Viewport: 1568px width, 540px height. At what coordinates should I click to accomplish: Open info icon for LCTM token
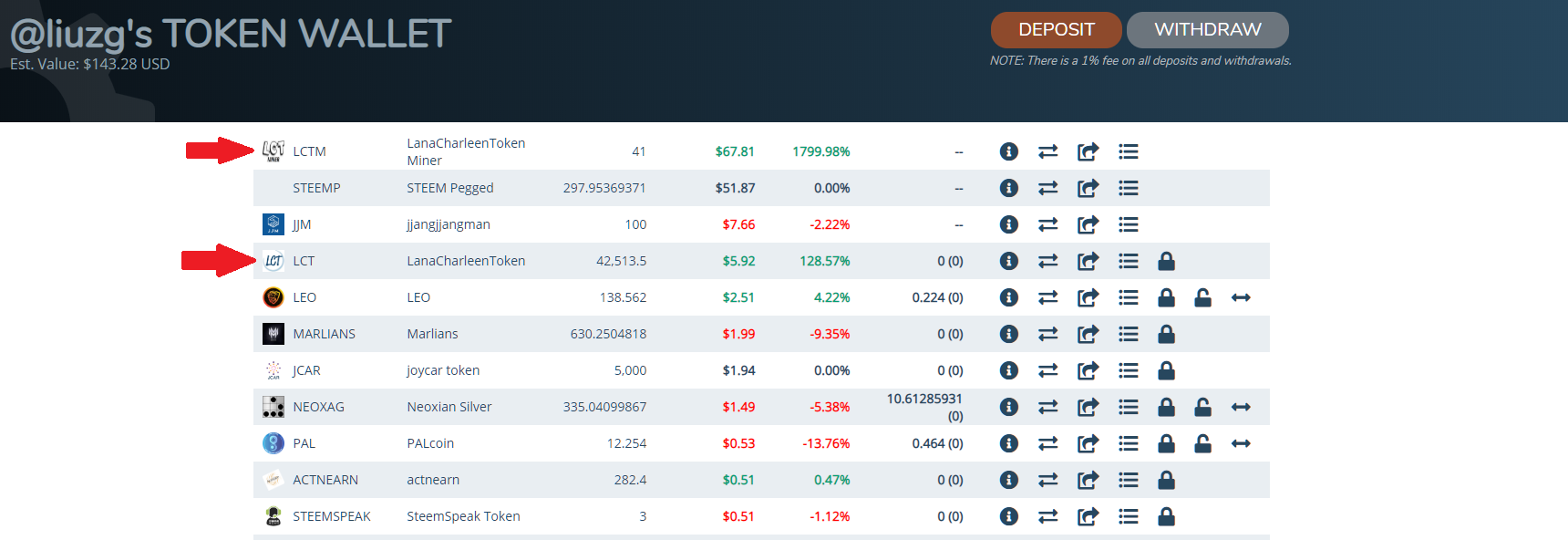(x=1008, y=151)
